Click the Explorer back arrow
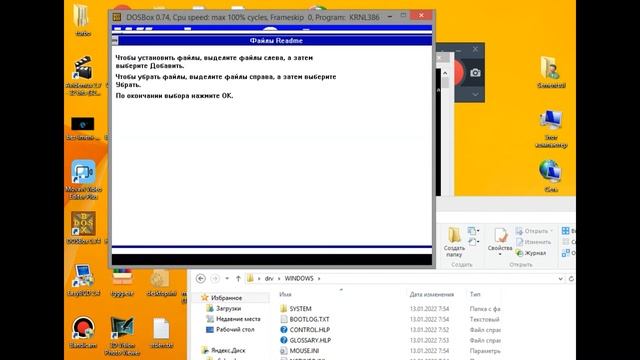Screen dimensions: 640x360 201,278
